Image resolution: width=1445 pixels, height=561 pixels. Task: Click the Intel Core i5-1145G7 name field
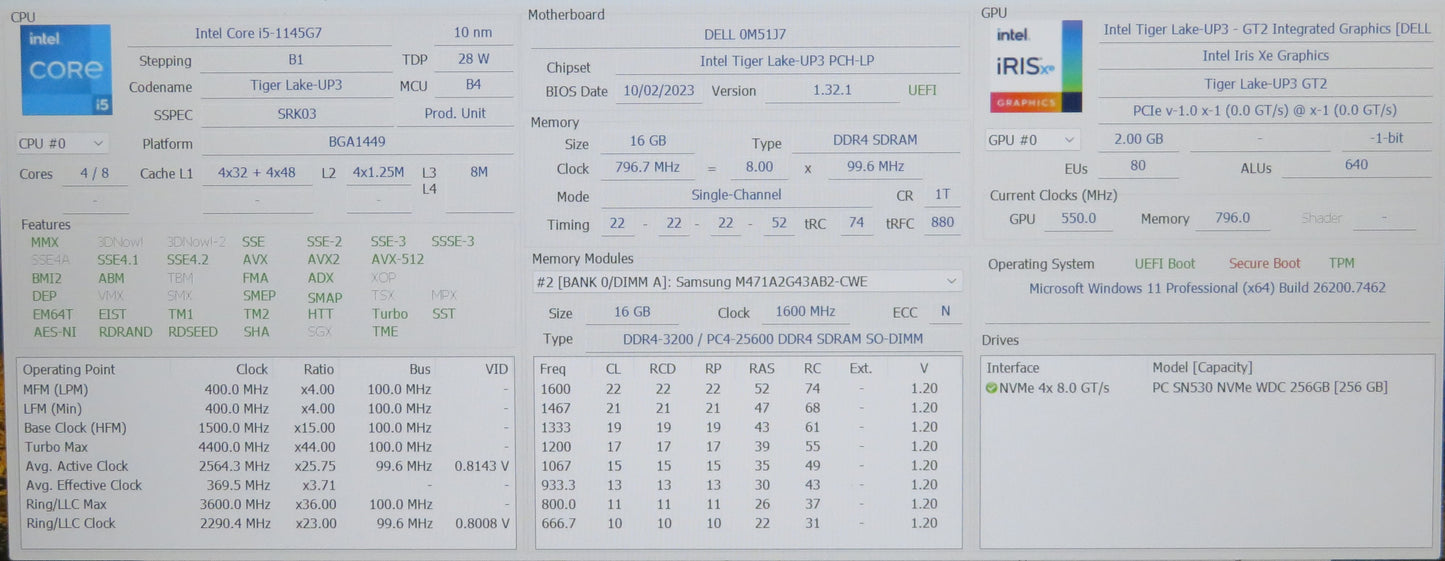coord(258,33)
